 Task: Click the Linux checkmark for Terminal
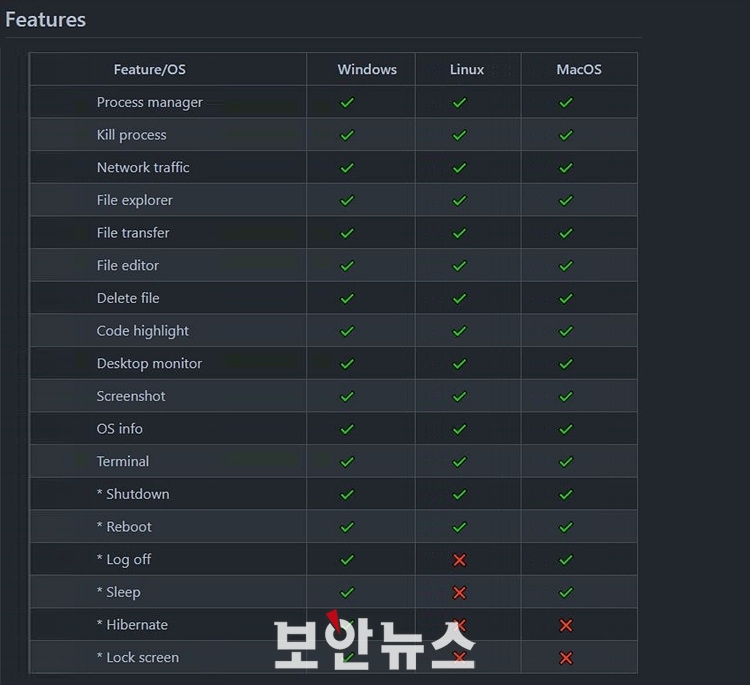click(459, 462)
